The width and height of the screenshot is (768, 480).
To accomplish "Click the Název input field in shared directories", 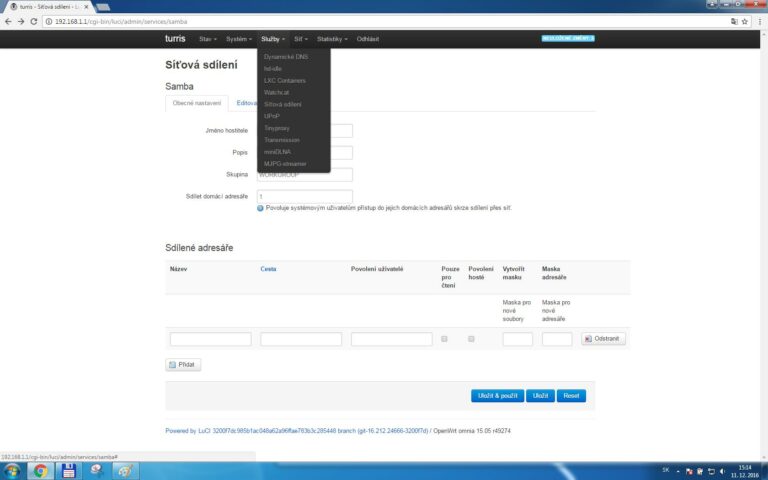I will [211, 339].
